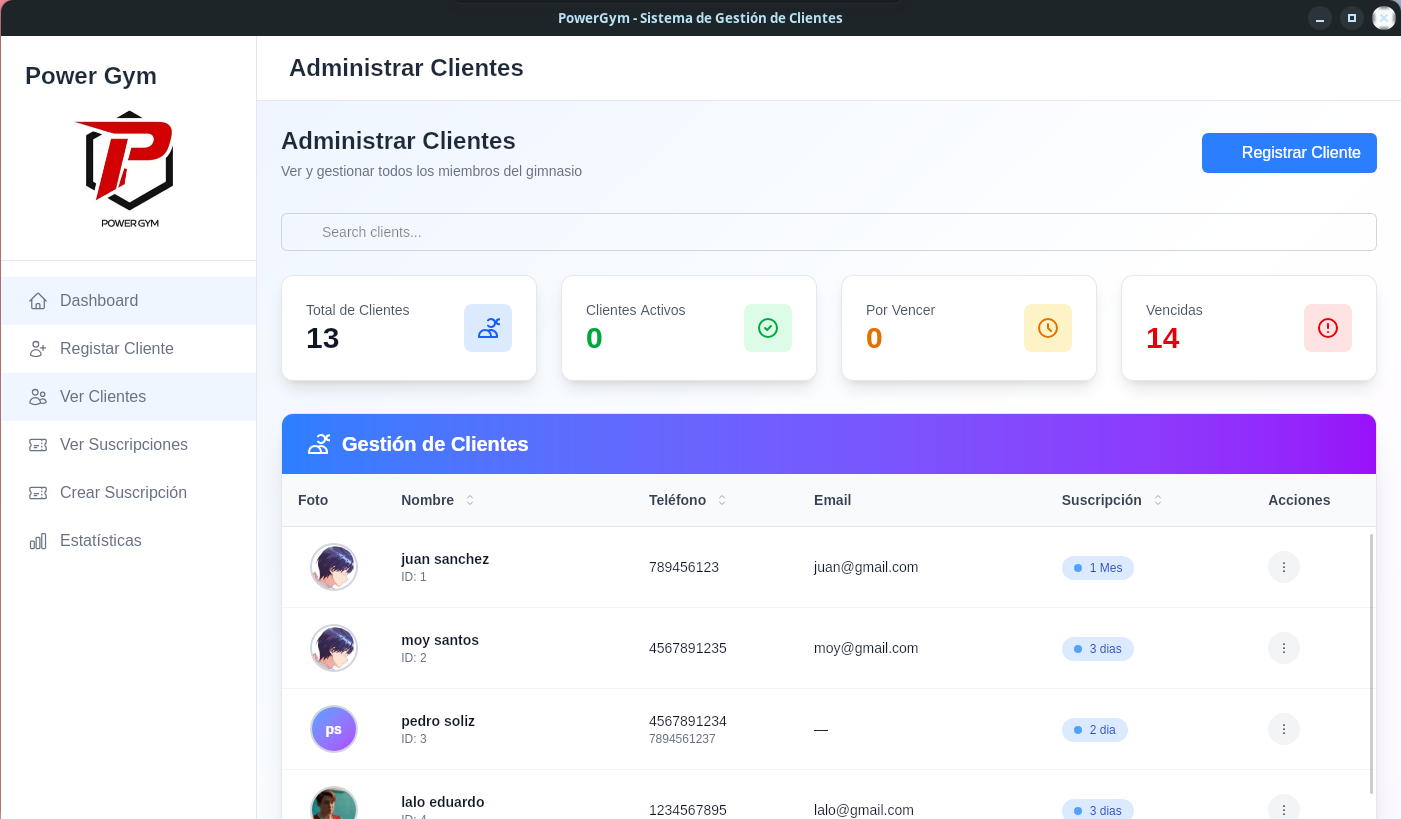Click the secondary phone 7894561237
Image resolution: width=1401 pixels, height=819 pixels.
point(682,739)
